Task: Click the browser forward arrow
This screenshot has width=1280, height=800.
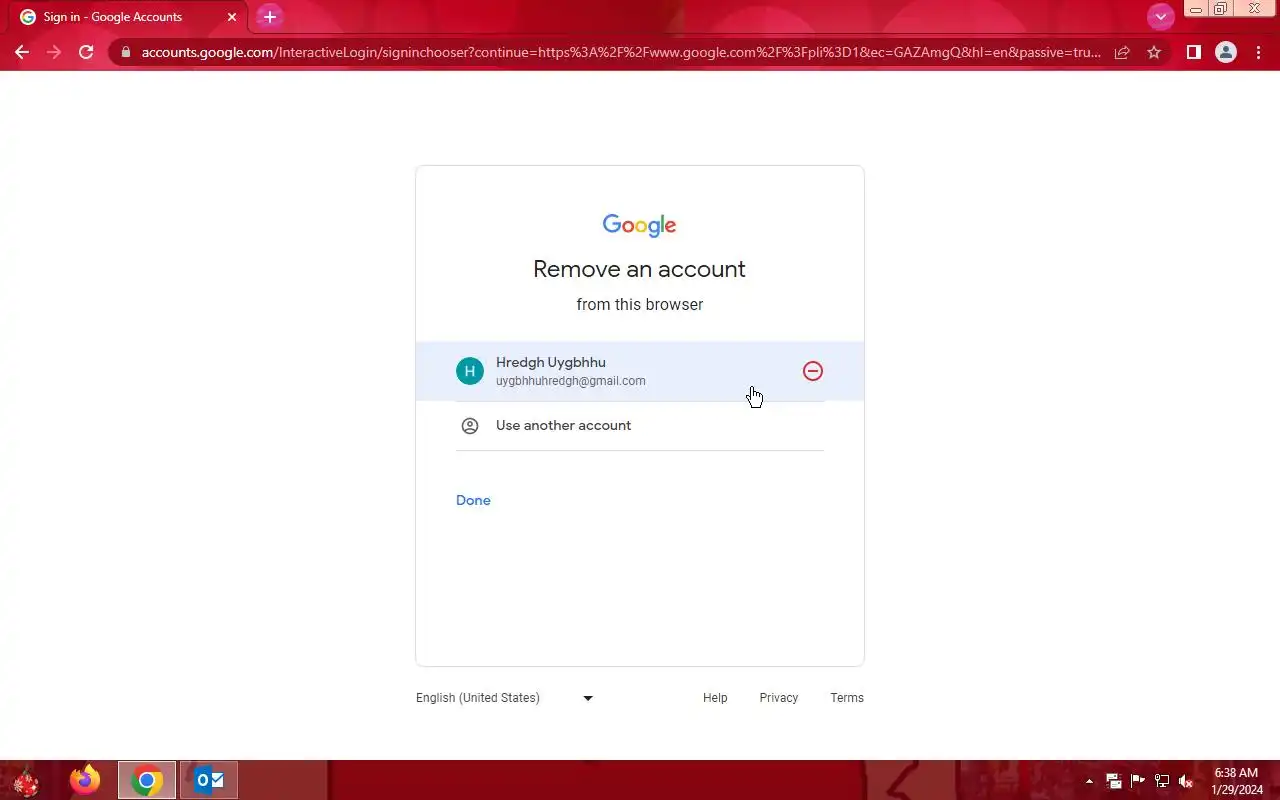Action: [54, 52]
